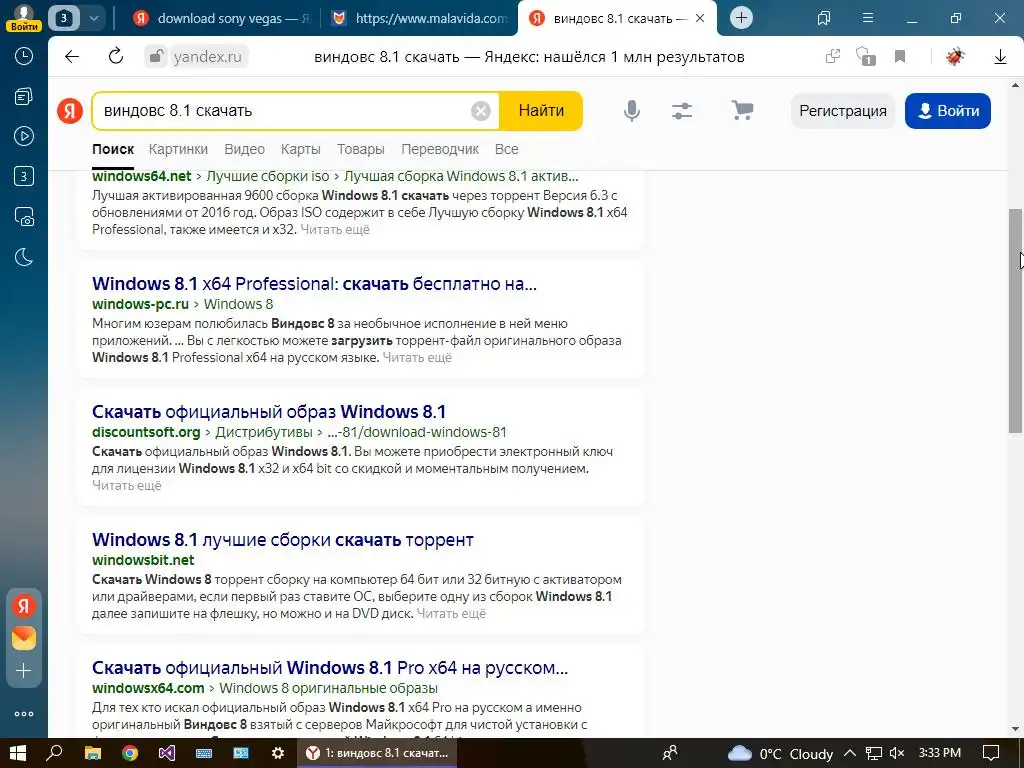Open Windows 8.1 x64 Professional result link
Image resolution: width=1024 pixels, height=768 pixels.
coord(314,283)
